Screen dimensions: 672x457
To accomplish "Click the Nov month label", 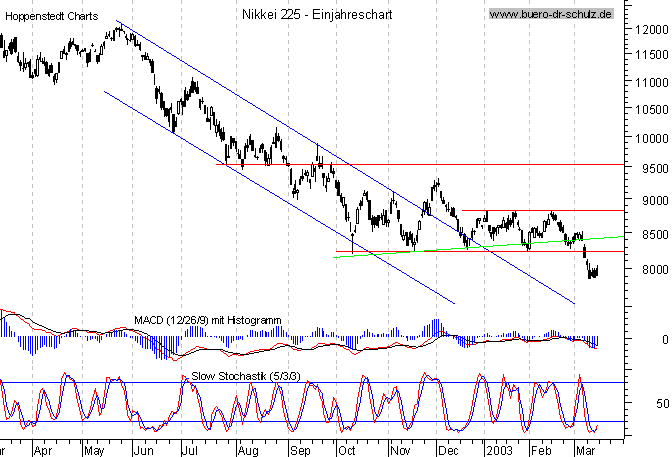I will click(400, 451).
